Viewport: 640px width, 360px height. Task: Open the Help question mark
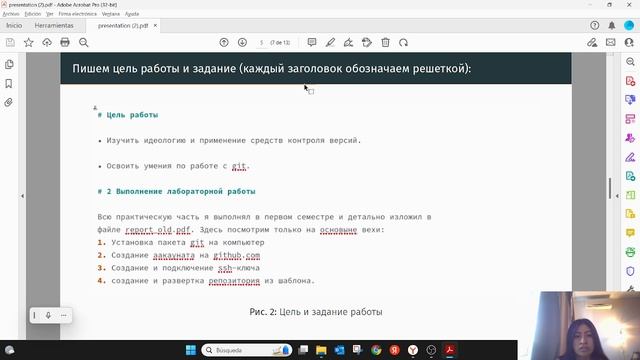594,25
